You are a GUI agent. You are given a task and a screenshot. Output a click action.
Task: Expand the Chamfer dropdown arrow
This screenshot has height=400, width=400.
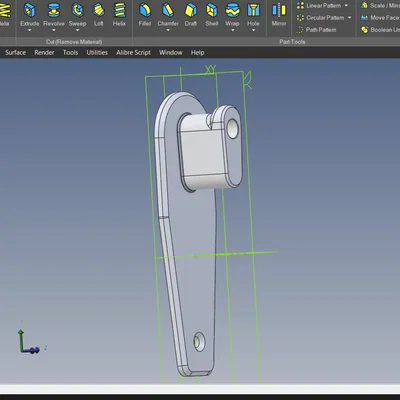(x=168, y=31)
